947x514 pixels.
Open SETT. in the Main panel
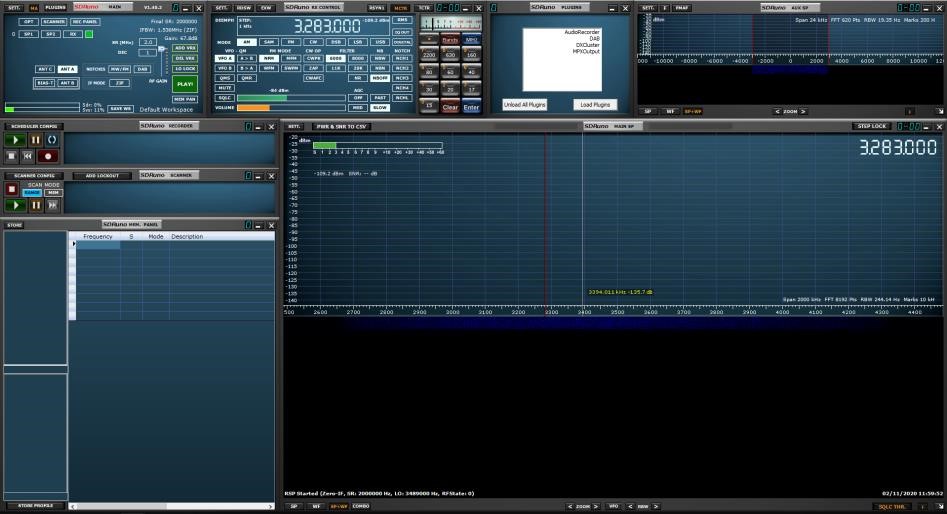pos(14,6)
